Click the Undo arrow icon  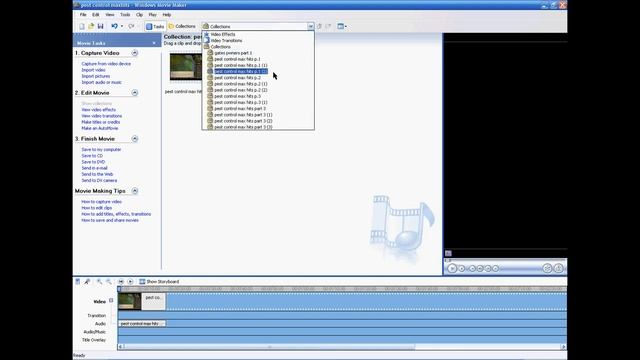(x=114, y=26)
